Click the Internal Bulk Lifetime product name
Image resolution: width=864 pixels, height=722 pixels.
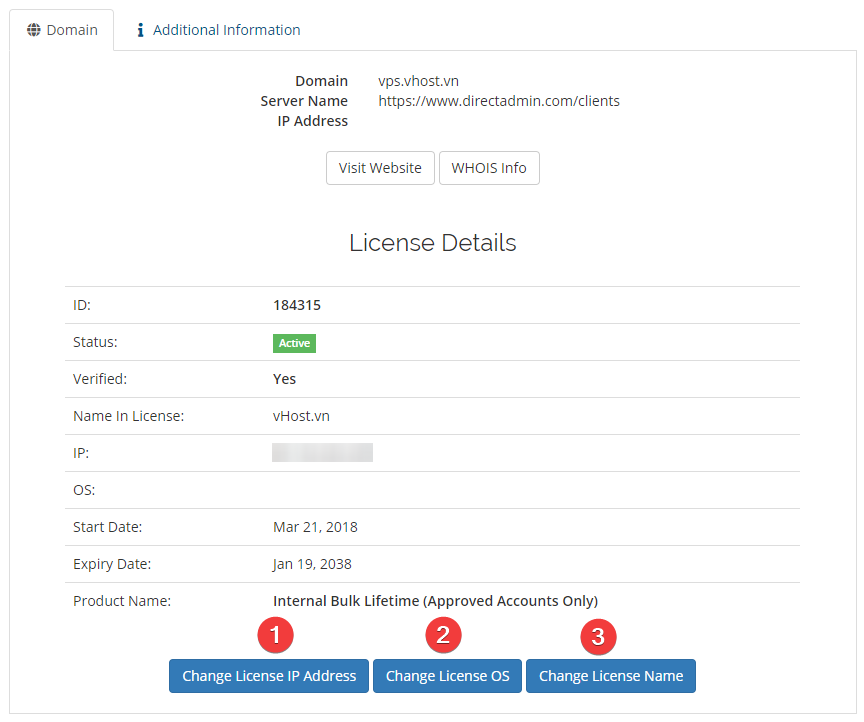click(x=435, y=601)
